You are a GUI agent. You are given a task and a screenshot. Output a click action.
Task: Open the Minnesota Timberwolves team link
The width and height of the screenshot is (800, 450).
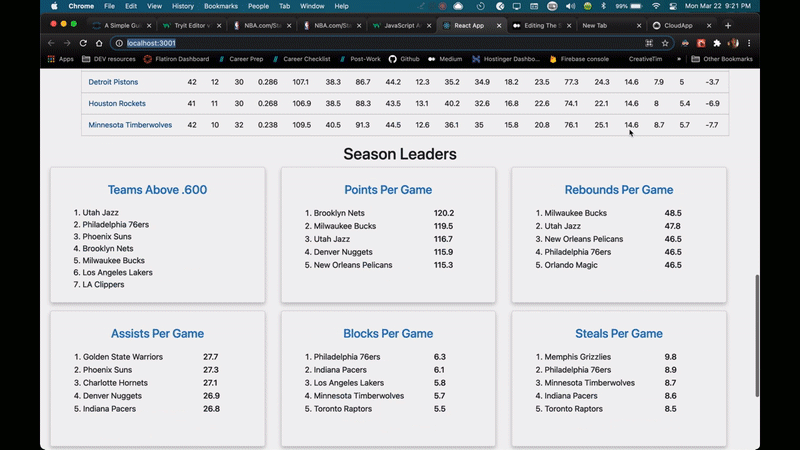[130, 125]
